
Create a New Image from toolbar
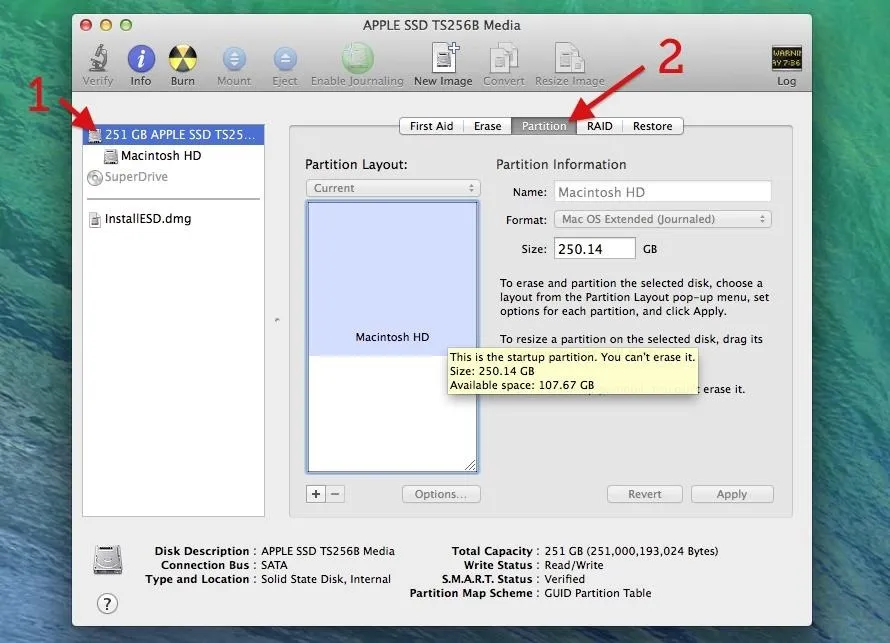[x=444, y=57]
